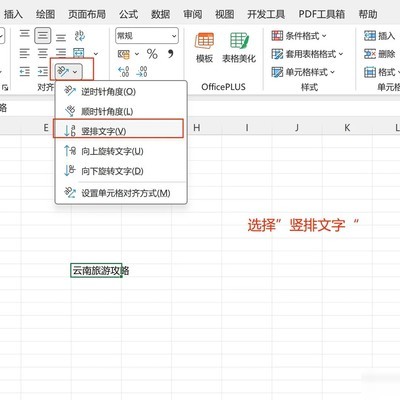Click the top align icon
Viewport: 400px width, 400px height.
coord(24,35)
